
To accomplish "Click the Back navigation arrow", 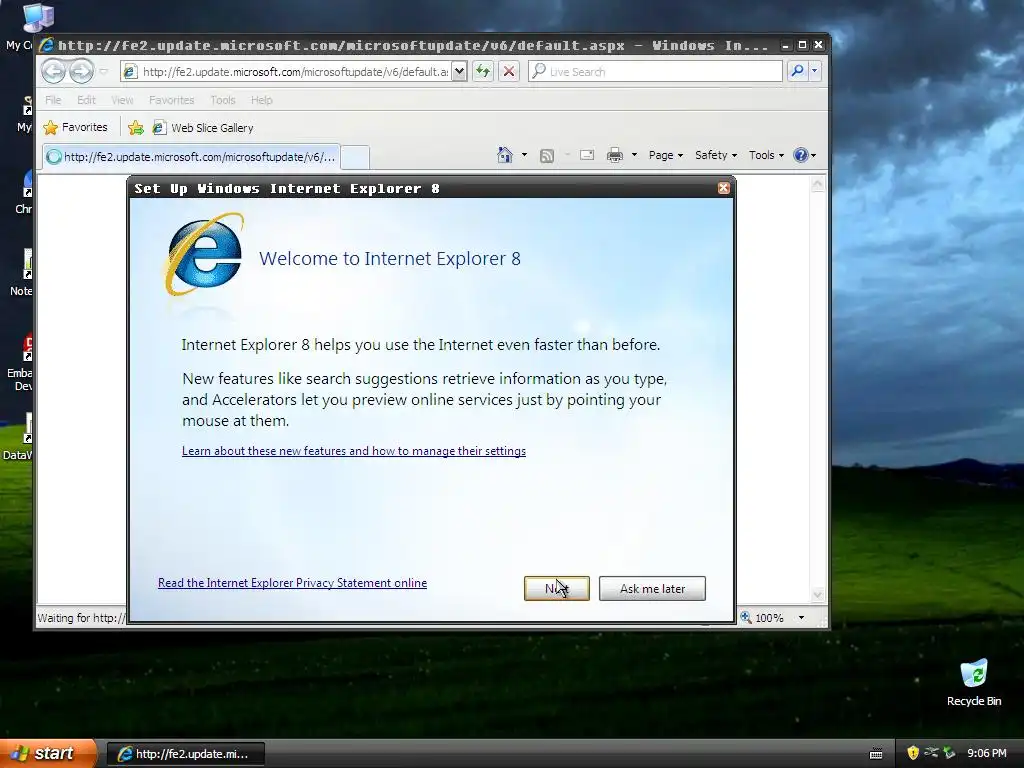I will tap(54, 71).
